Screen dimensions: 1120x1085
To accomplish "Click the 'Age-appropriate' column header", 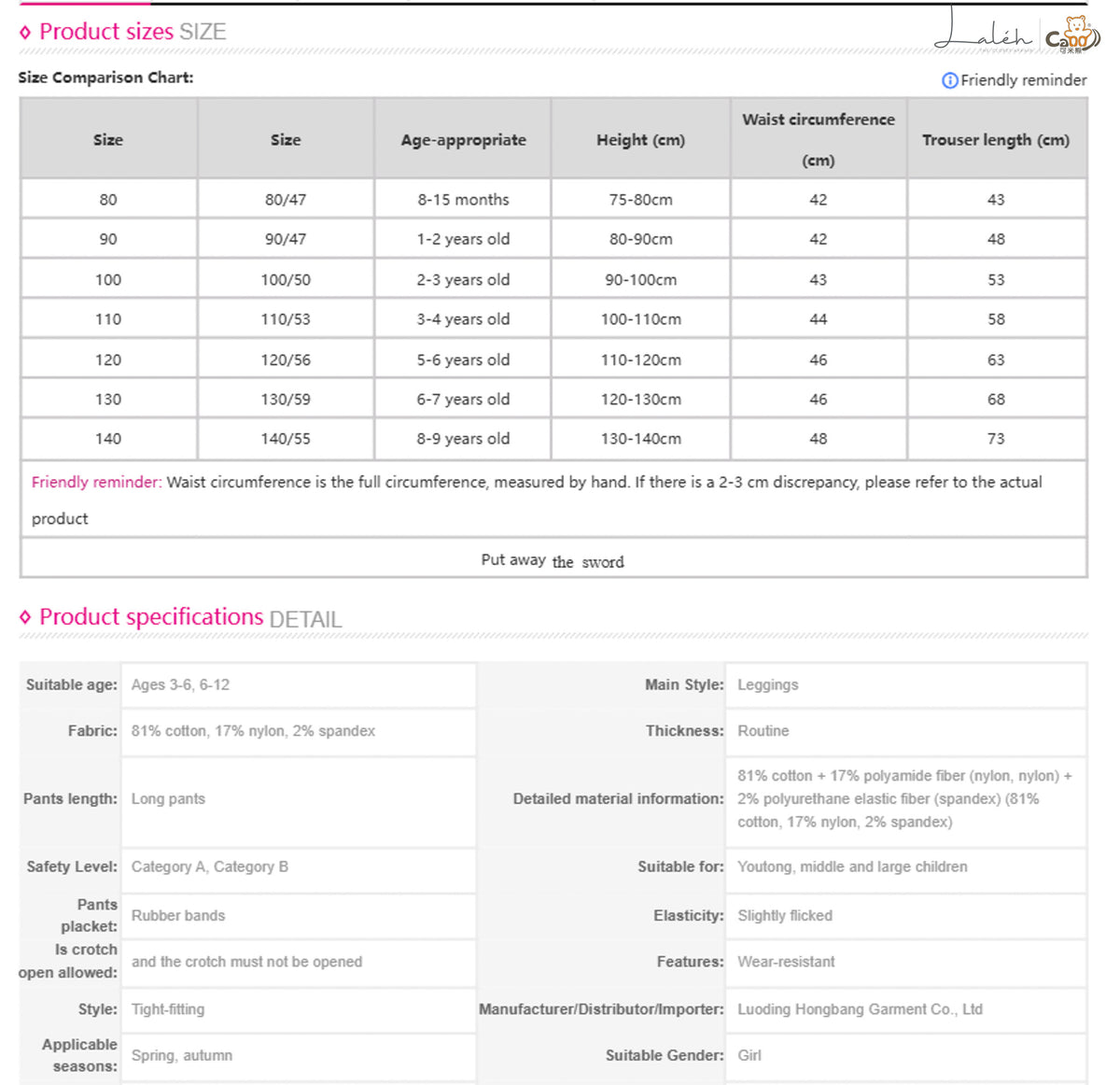I will coord(463,139).
